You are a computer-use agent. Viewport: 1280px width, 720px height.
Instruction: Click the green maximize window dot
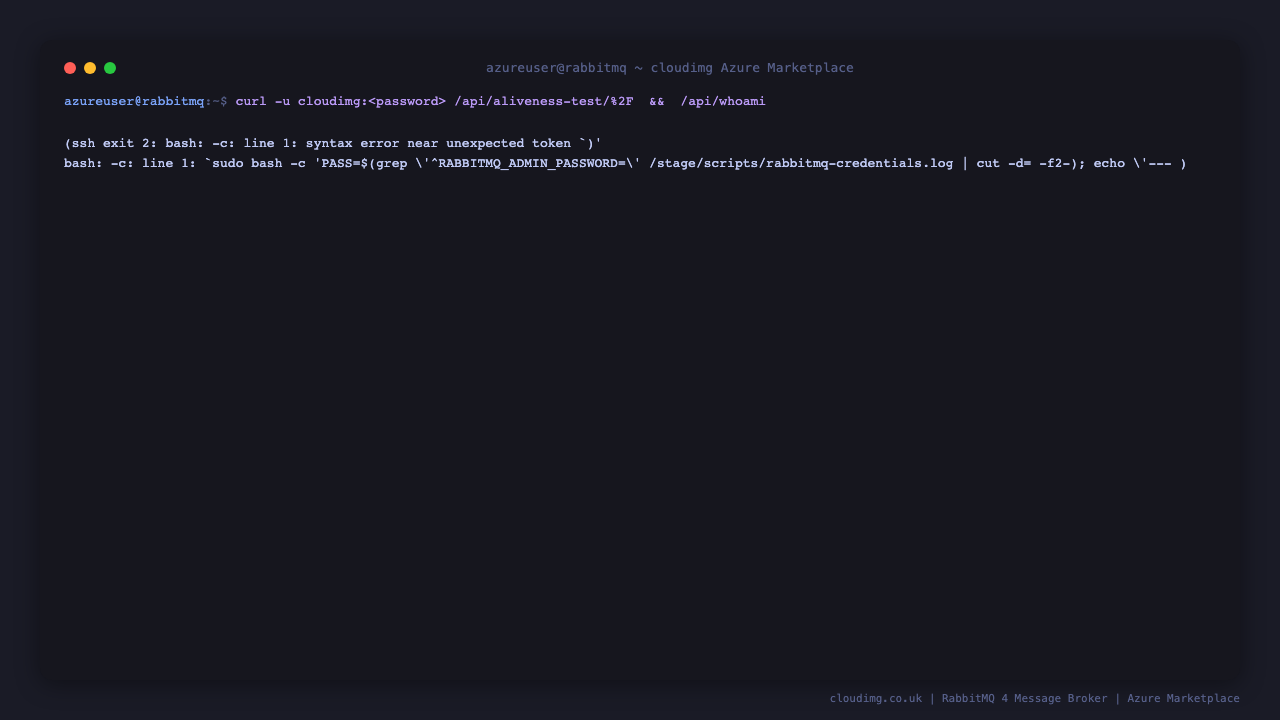[110, 68]
